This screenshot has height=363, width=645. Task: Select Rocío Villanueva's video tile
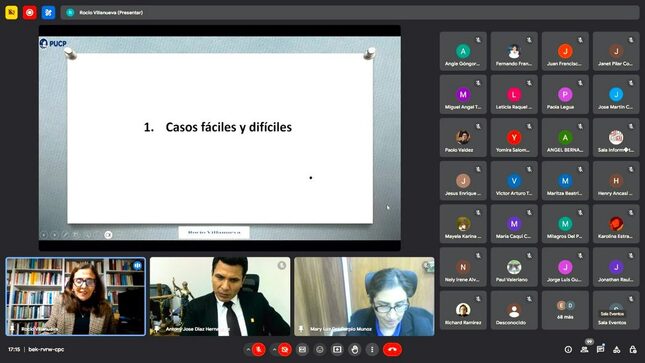pos(76,296)
